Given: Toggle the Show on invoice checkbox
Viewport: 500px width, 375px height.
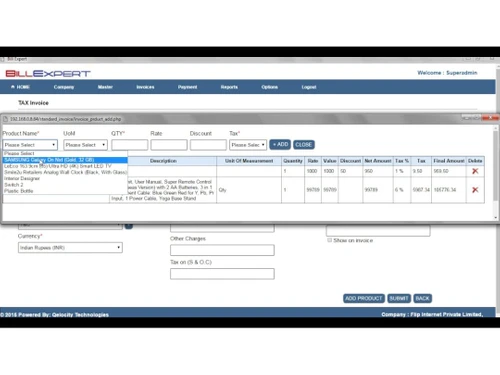Looking at the screenshot, I should click(329, 240).
